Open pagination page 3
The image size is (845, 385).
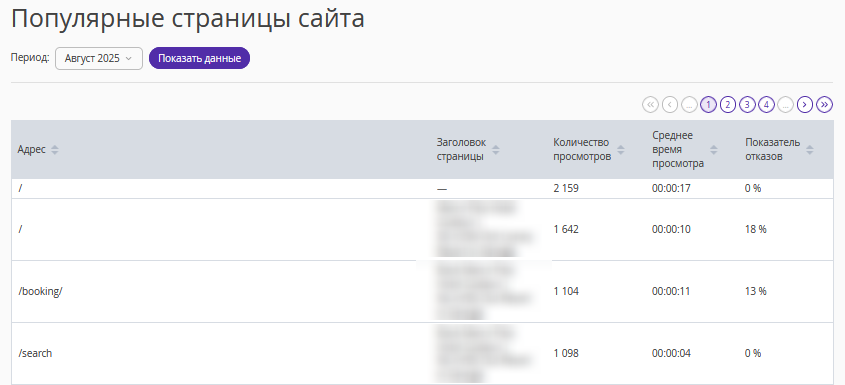pyautogui.click(x=747, y=105)
